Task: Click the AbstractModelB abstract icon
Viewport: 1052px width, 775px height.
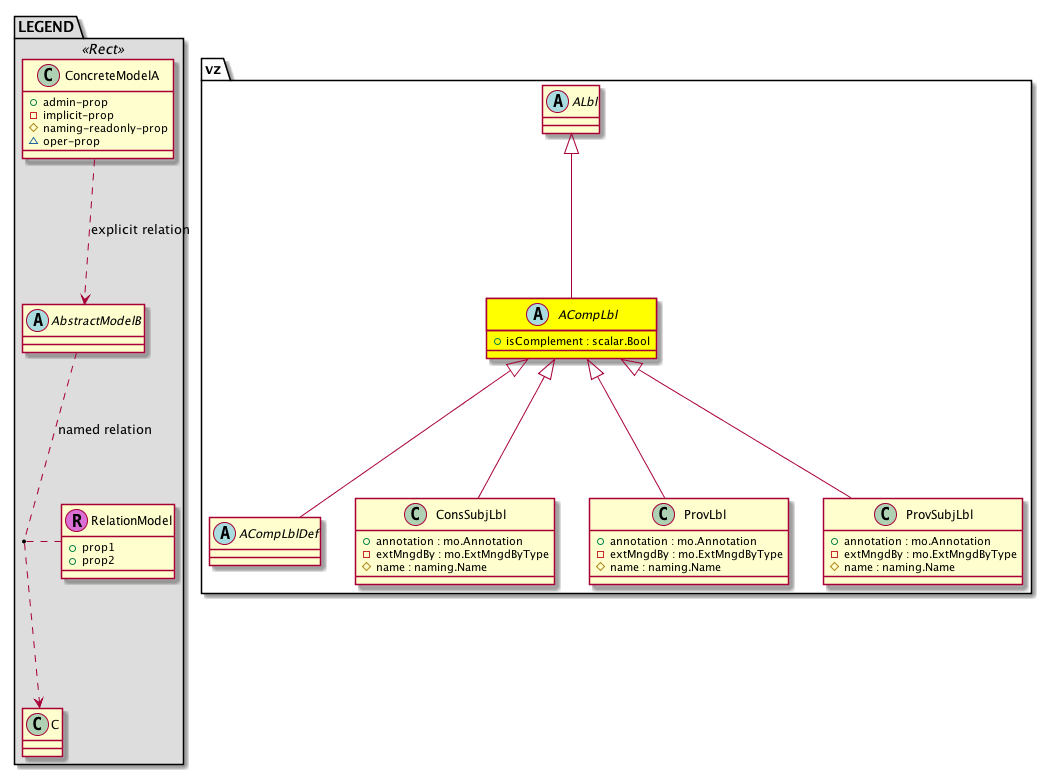Action: click(38, 321)
